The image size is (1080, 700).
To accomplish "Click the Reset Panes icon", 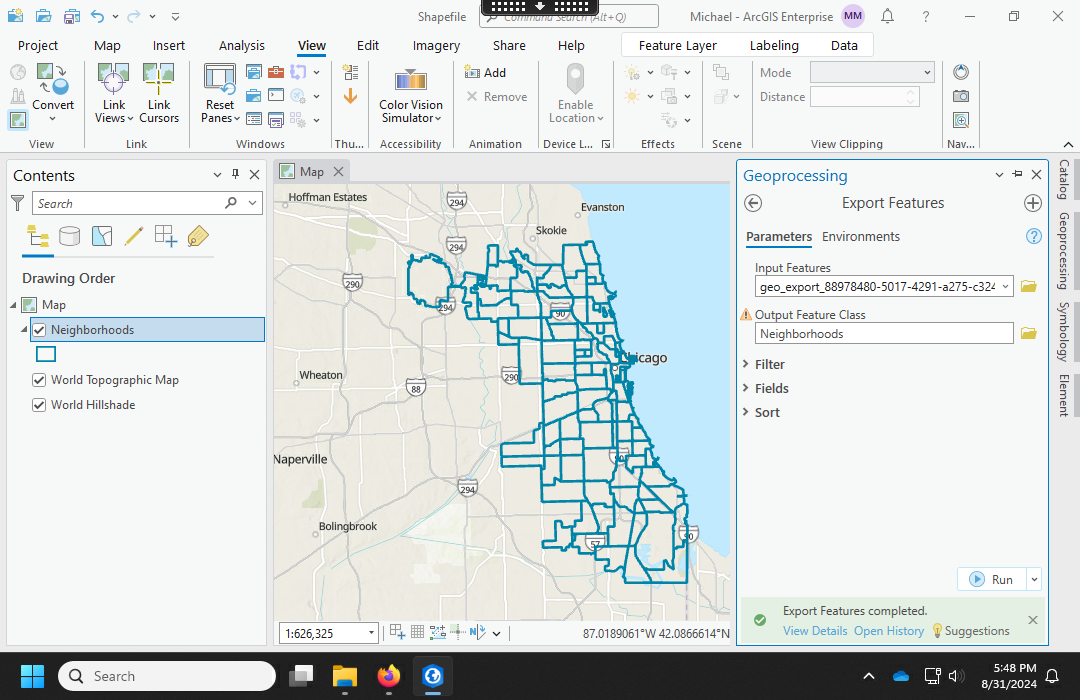I will 219,80.
